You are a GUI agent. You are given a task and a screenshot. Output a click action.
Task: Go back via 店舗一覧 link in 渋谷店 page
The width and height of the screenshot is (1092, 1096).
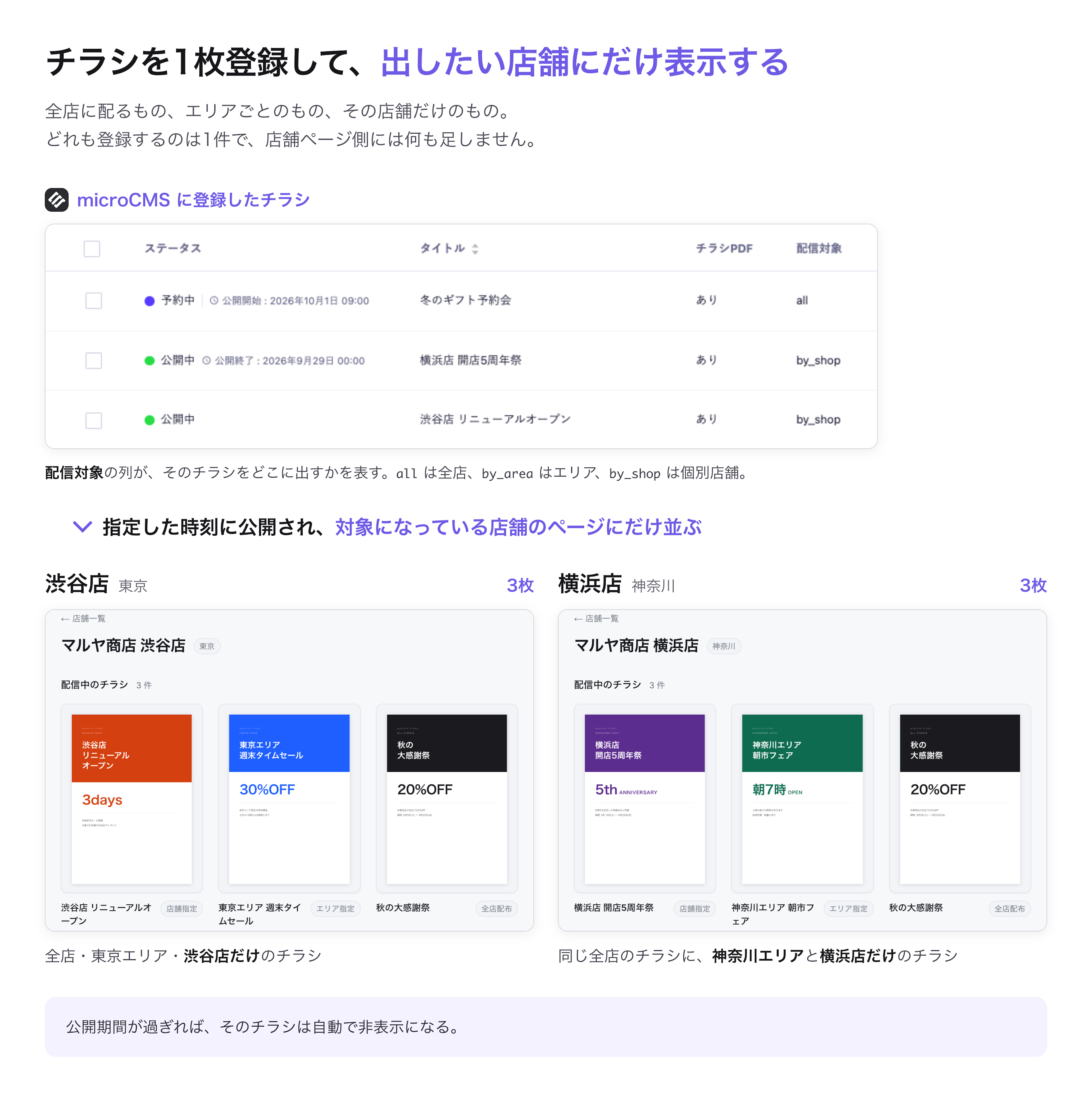click(x=83, y=618)
